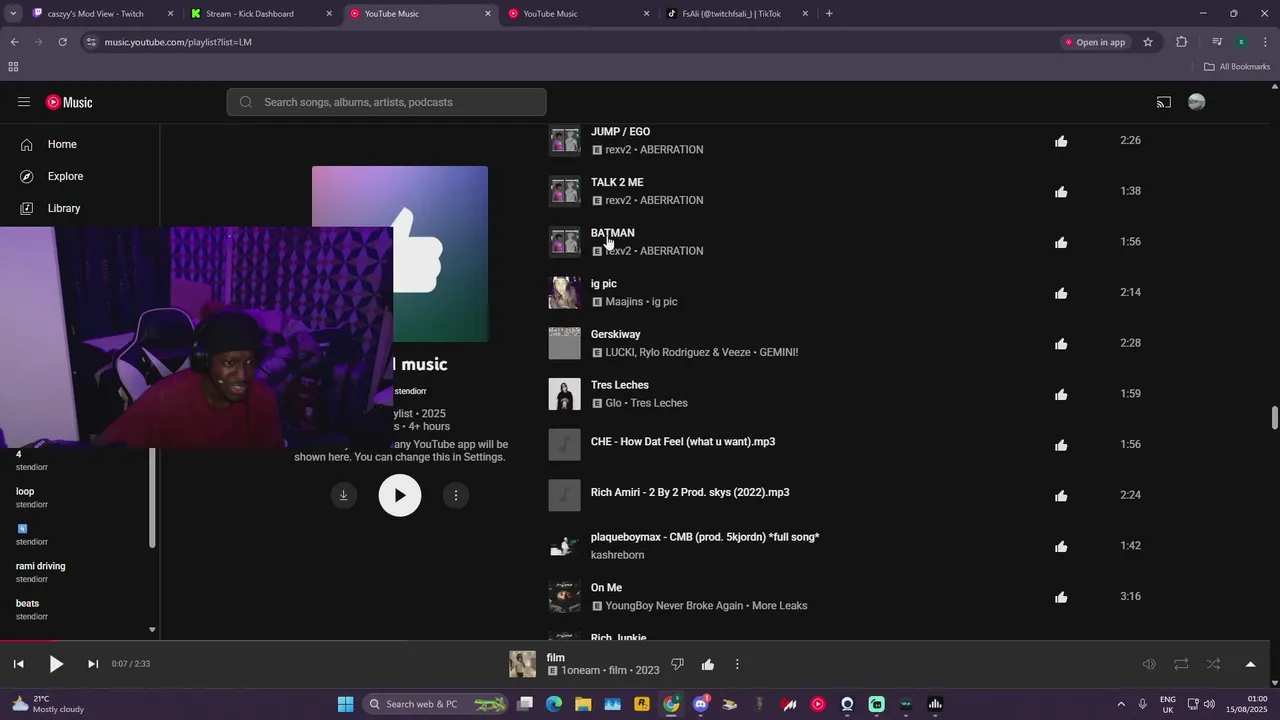The width and height of the screenshot is (1280, 720).
Task: Resume playback in bottom player bar
Action: [x=56, y=664]
